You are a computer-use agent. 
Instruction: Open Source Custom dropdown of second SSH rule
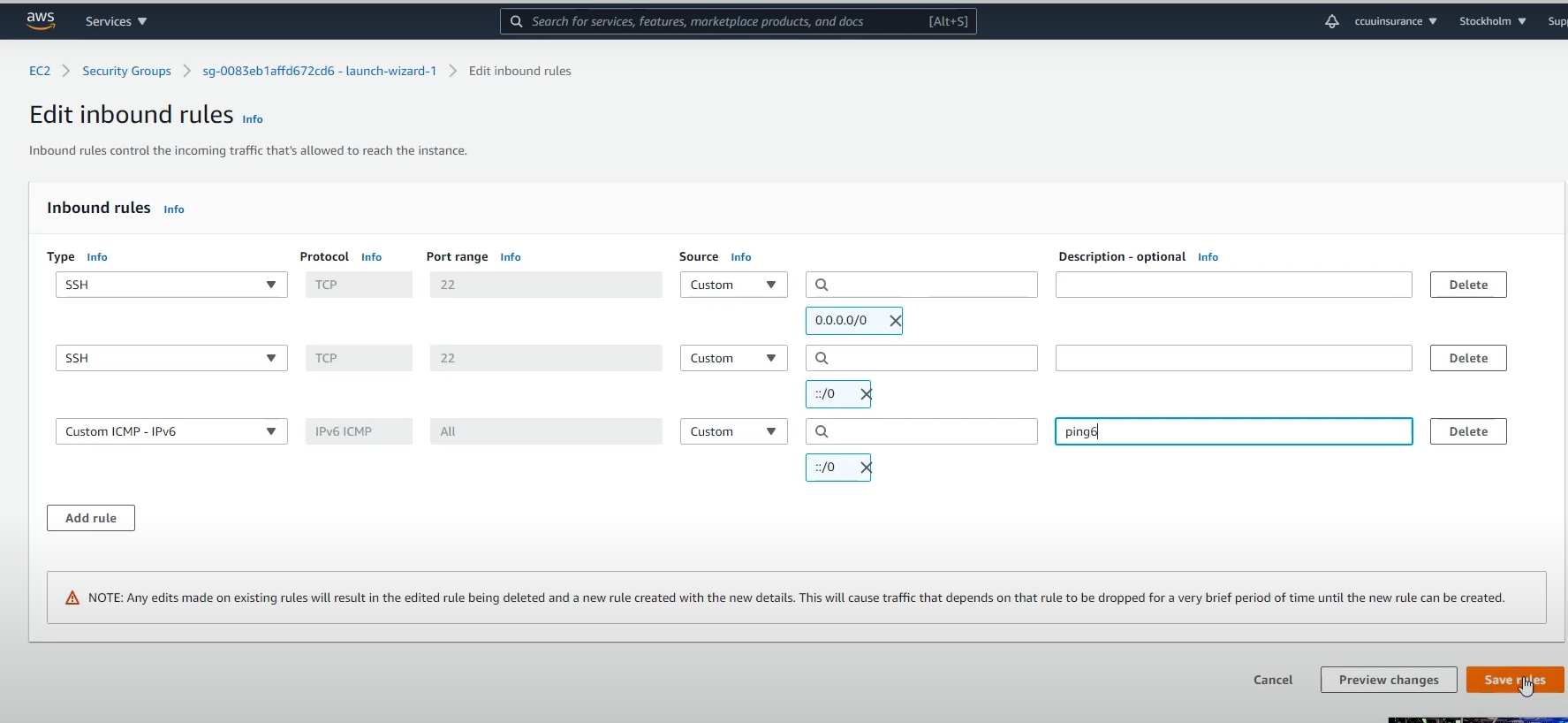(x=733, y=358)
